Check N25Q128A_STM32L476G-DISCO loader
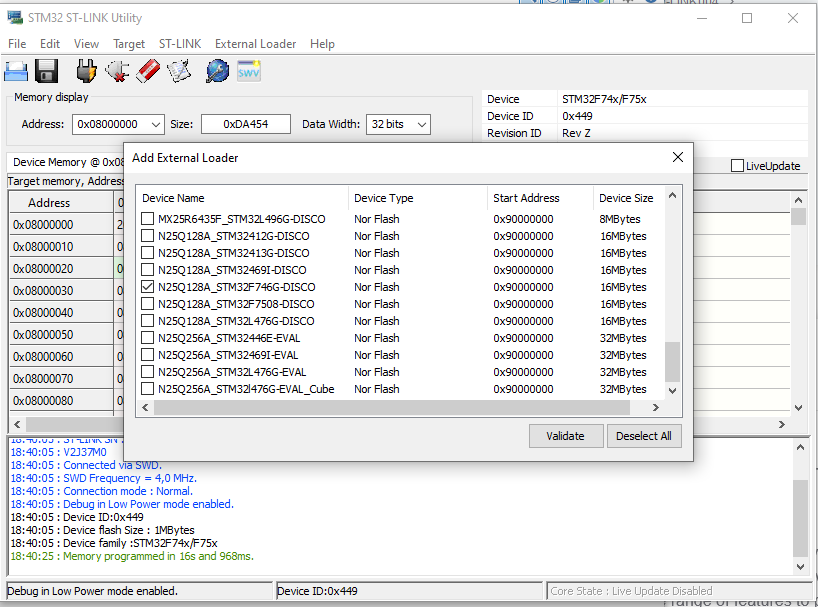818x607 pixels. click(x=148, y=321)
